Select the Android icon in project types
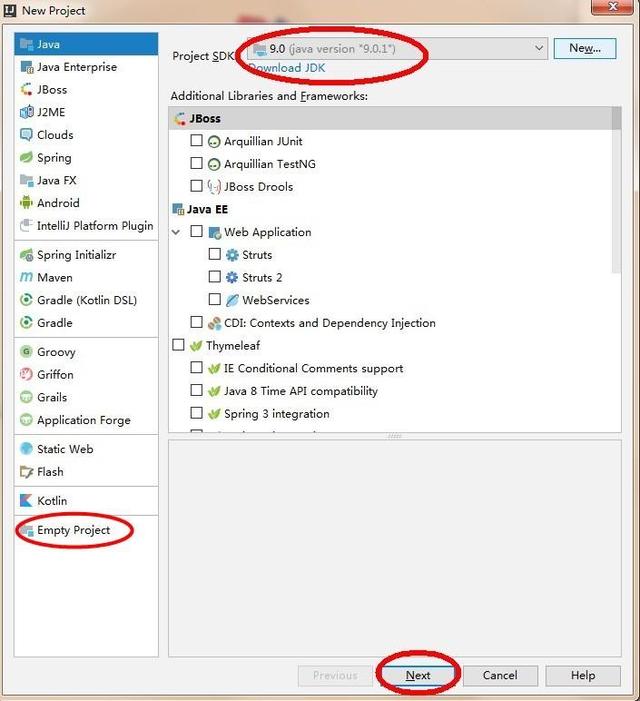 26,203
